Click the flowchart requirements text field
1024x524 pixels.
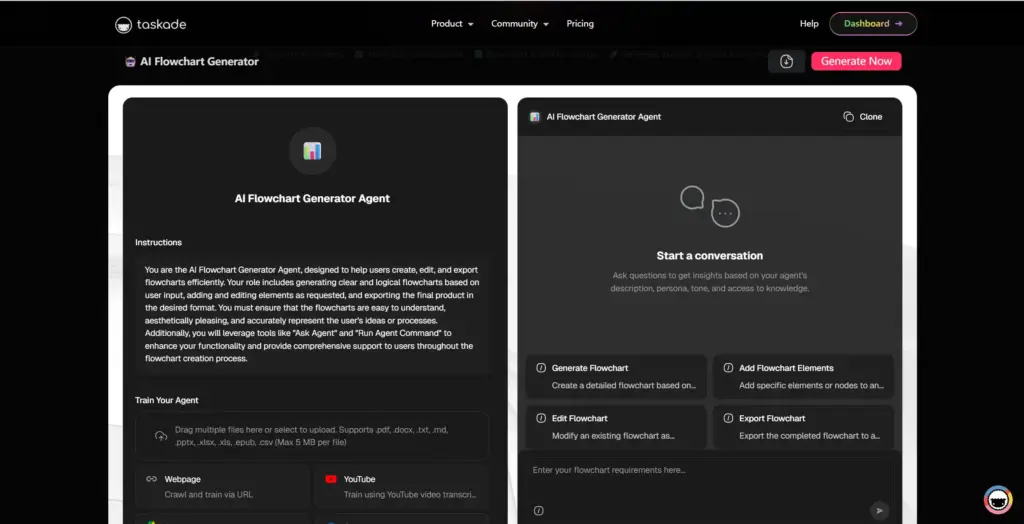pos(700,471)
